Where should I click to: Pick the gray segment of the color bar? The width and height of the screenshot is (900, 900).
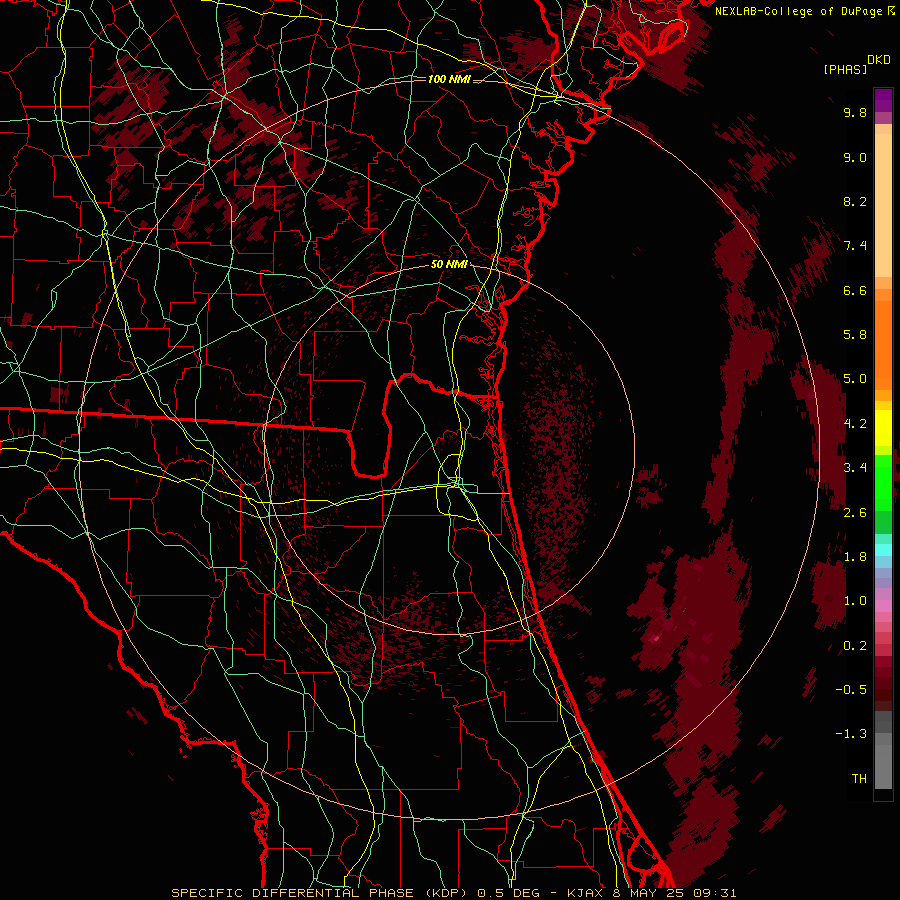point(883,750)
